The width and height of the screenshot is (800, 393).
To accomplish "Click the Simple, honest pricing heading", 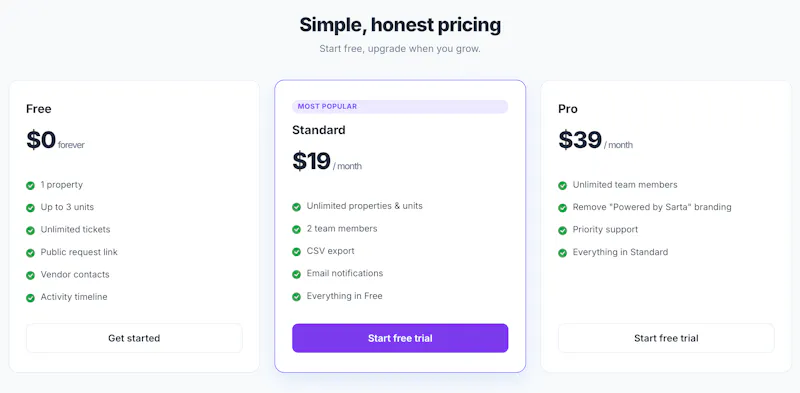I will (400, 24).
